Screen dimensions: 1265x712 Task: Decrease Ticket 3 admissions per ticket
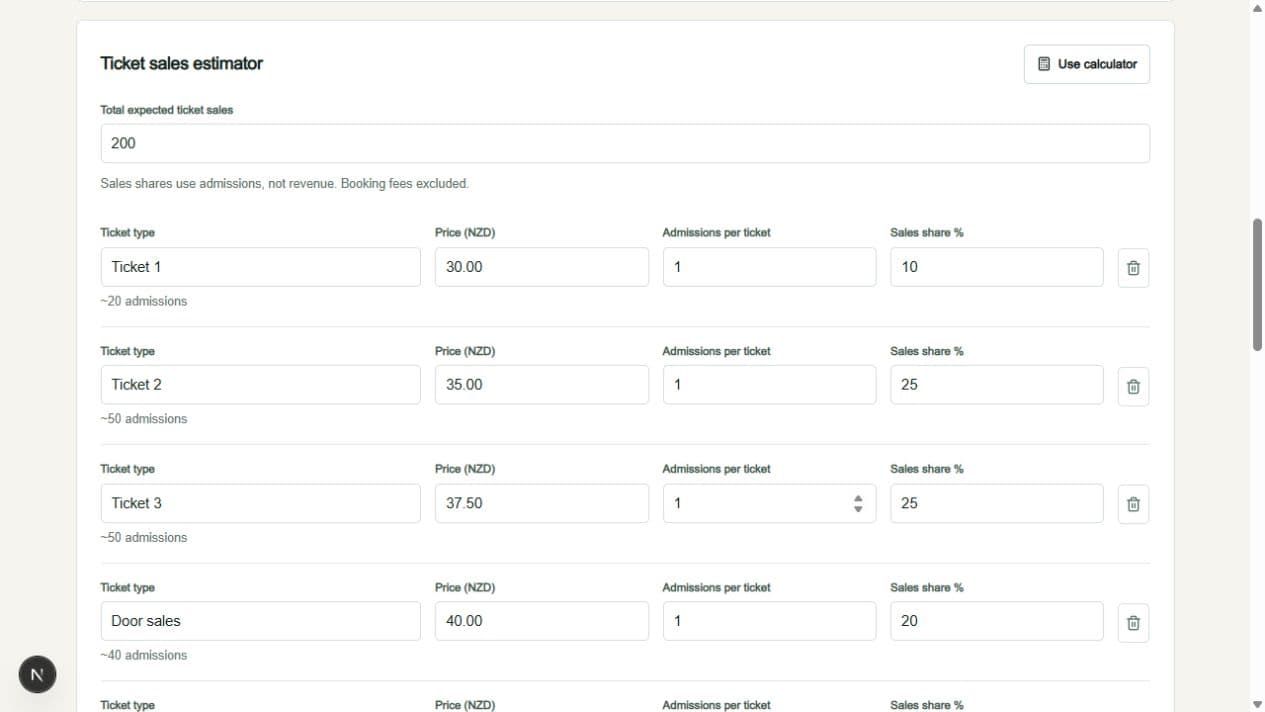point(858,509)
